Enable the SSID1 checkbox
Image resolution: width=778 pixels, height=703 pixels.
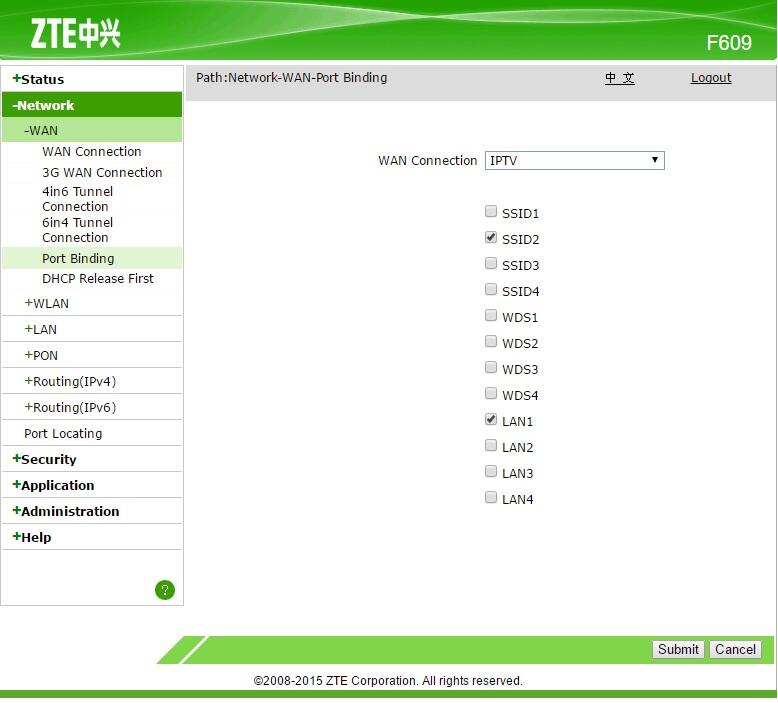tap(491, 211)
